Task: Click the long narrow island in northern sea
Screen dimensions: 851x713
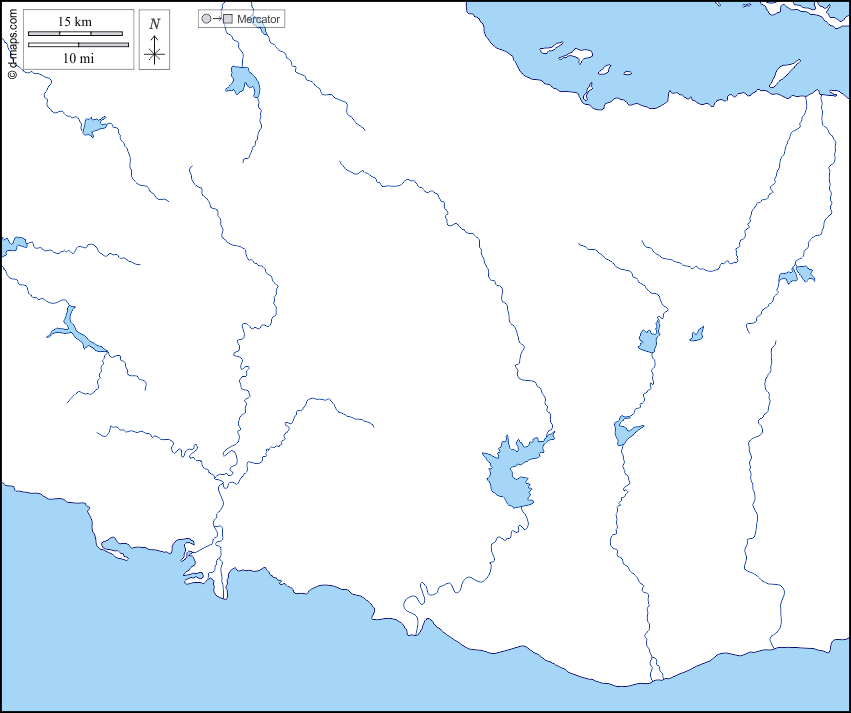Action: pyautogui.click(x=783, y=73)
